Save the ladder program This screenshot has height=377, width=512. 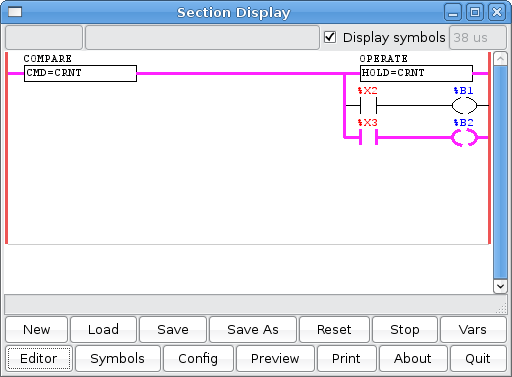(173, 329)
